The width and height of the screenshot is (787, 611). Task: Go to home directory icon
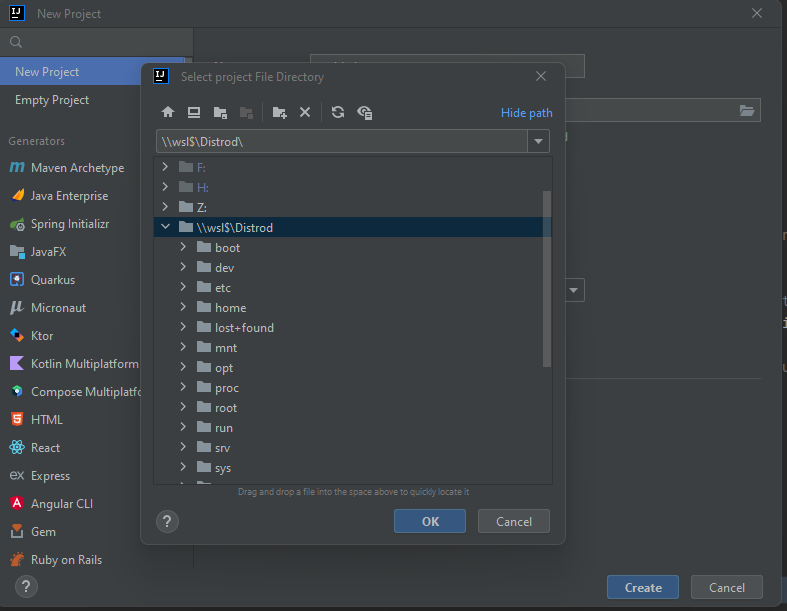tap(168, 112)
